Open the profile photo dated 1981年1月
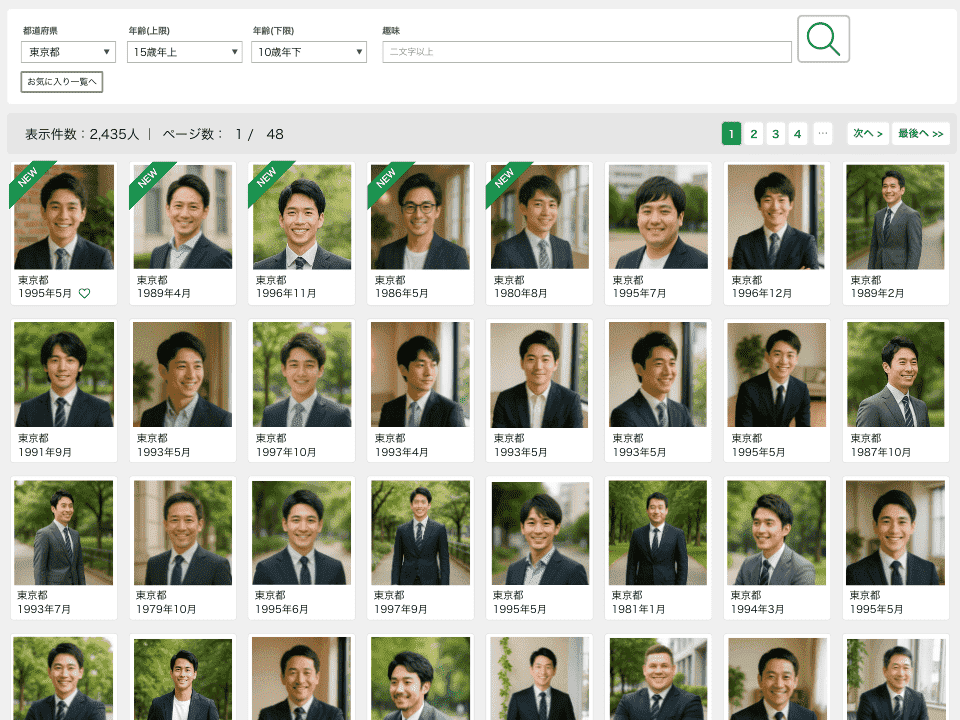 pos(658,532)
